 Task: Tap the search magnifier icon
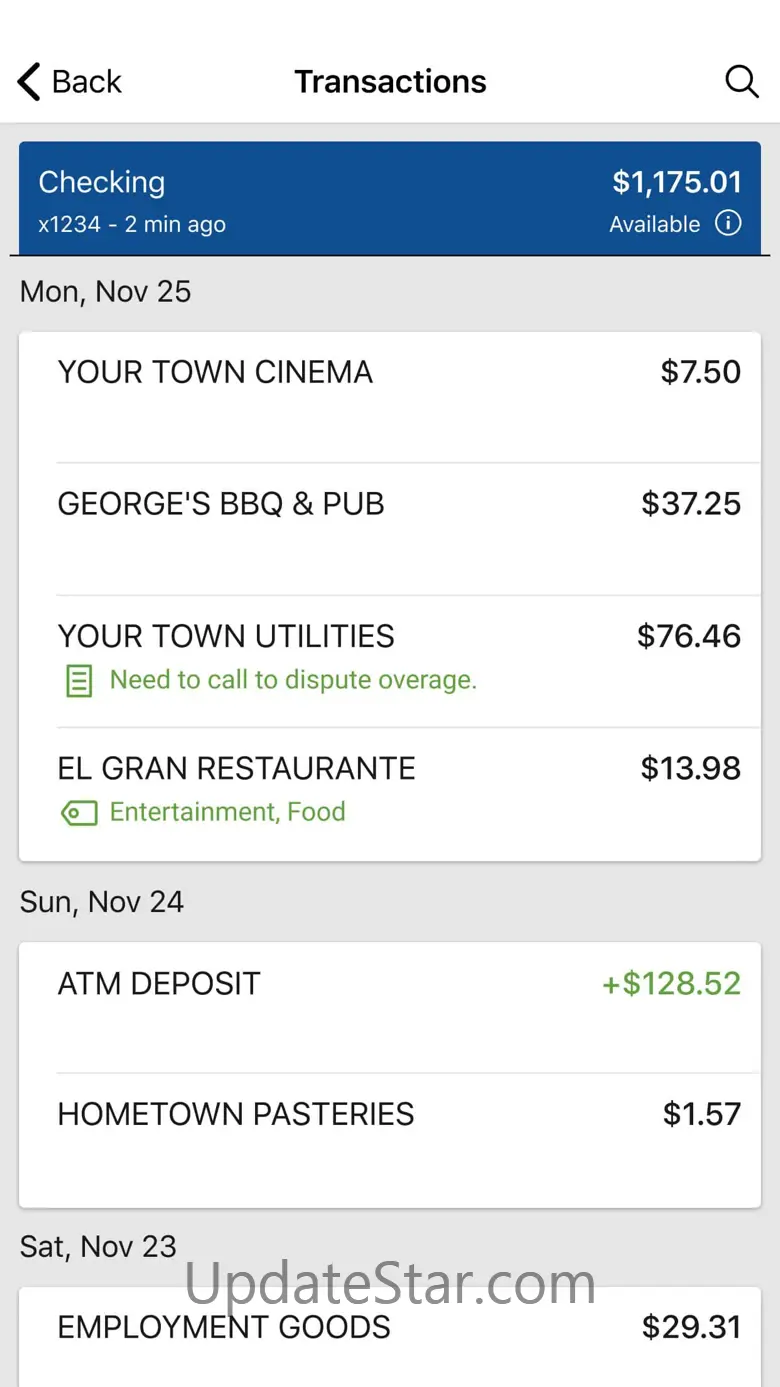click(741, 81)
